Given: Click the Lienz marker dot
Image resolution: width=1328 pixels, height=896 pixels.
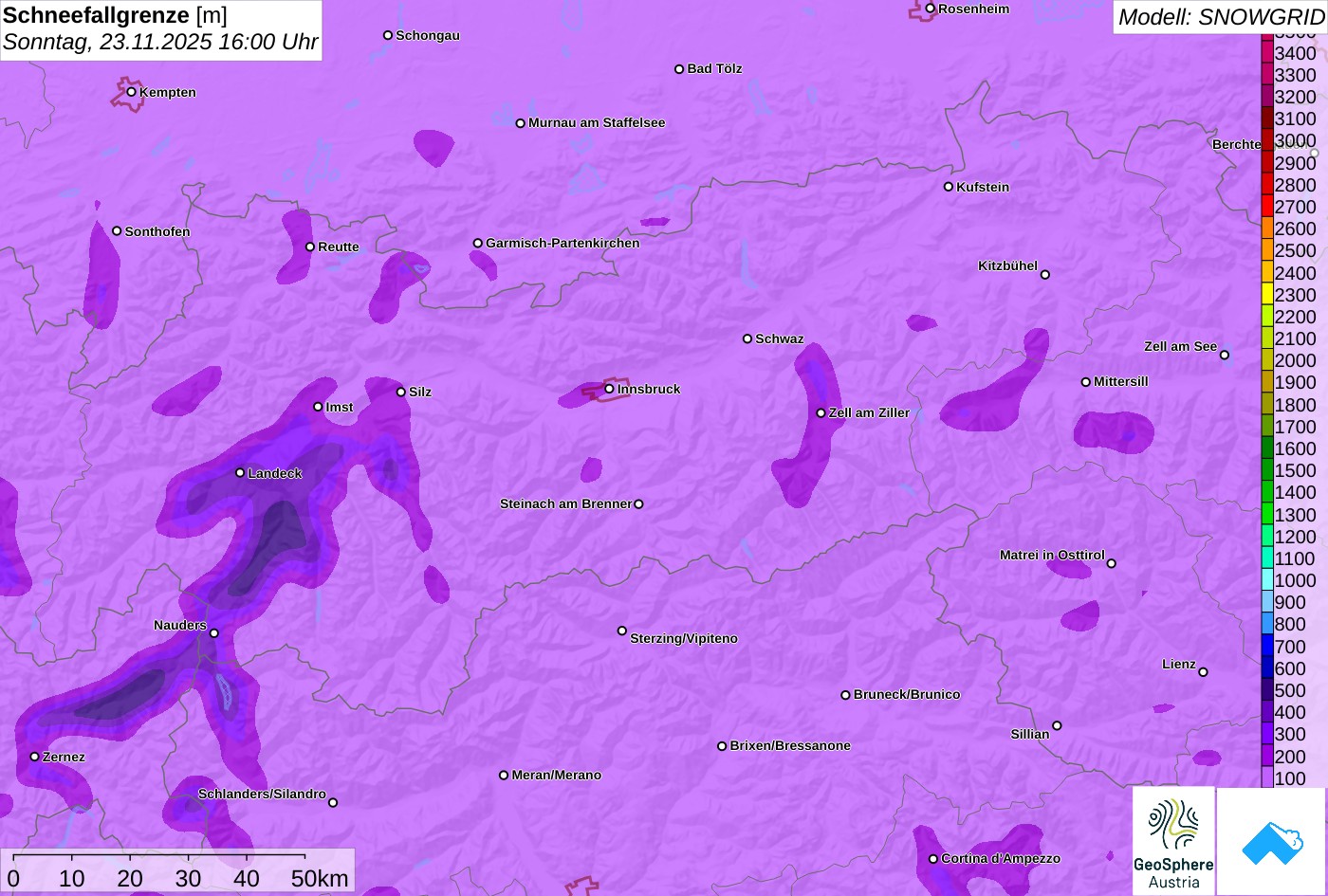Looking at the screenshot, I should [x=1203, y=672].
